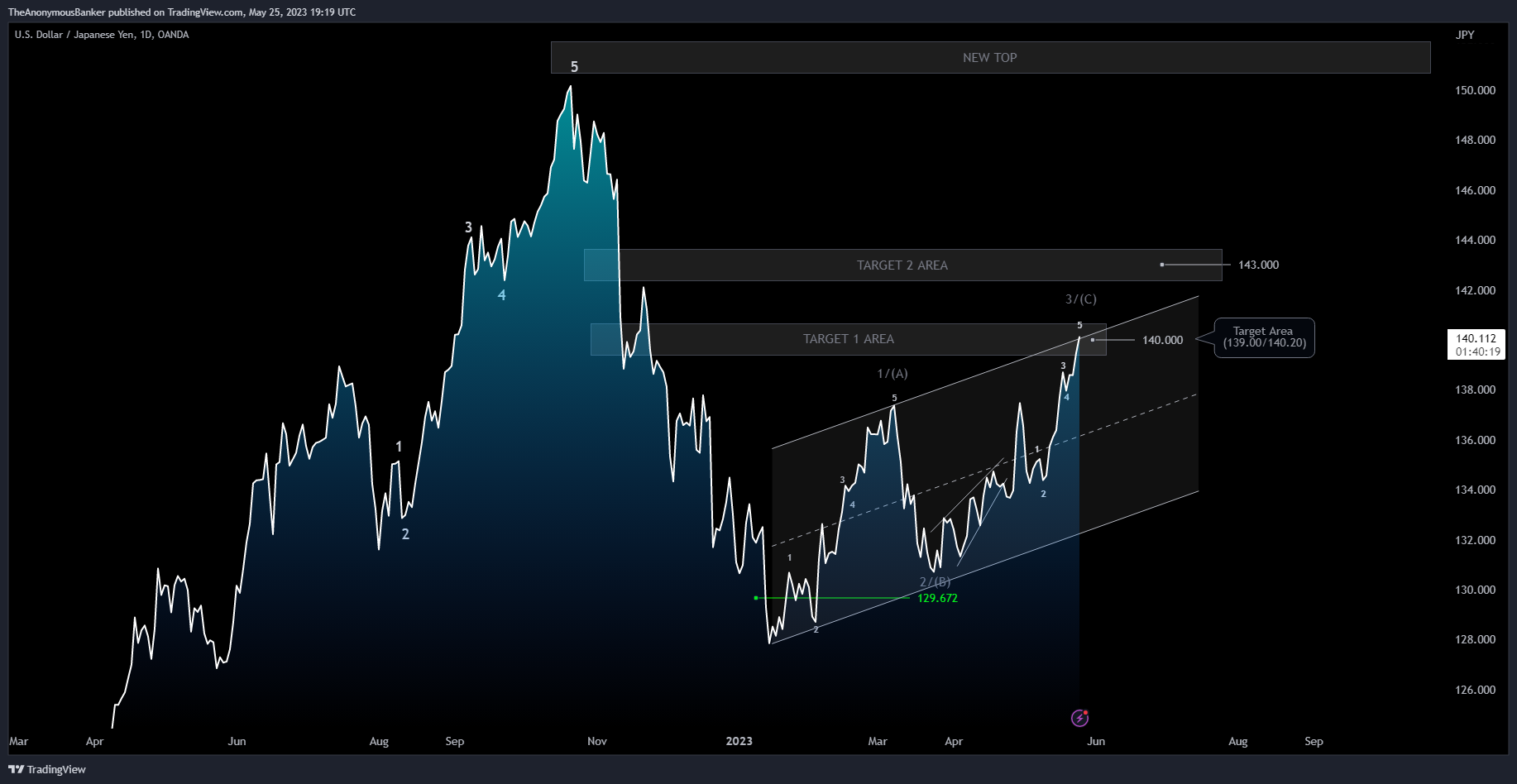Click the purple lightning event icon

click(x=1079, y=718)
